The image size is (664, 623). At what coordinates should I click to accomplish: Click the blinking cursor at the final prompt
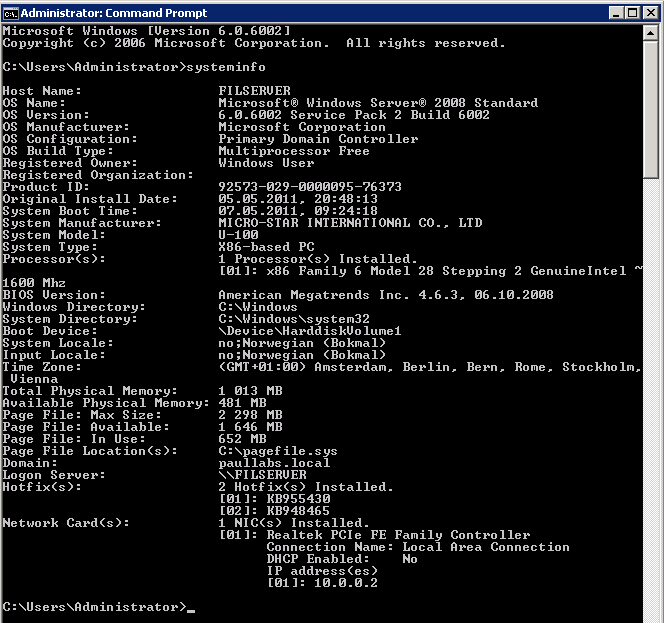click(x=191, y=610)
